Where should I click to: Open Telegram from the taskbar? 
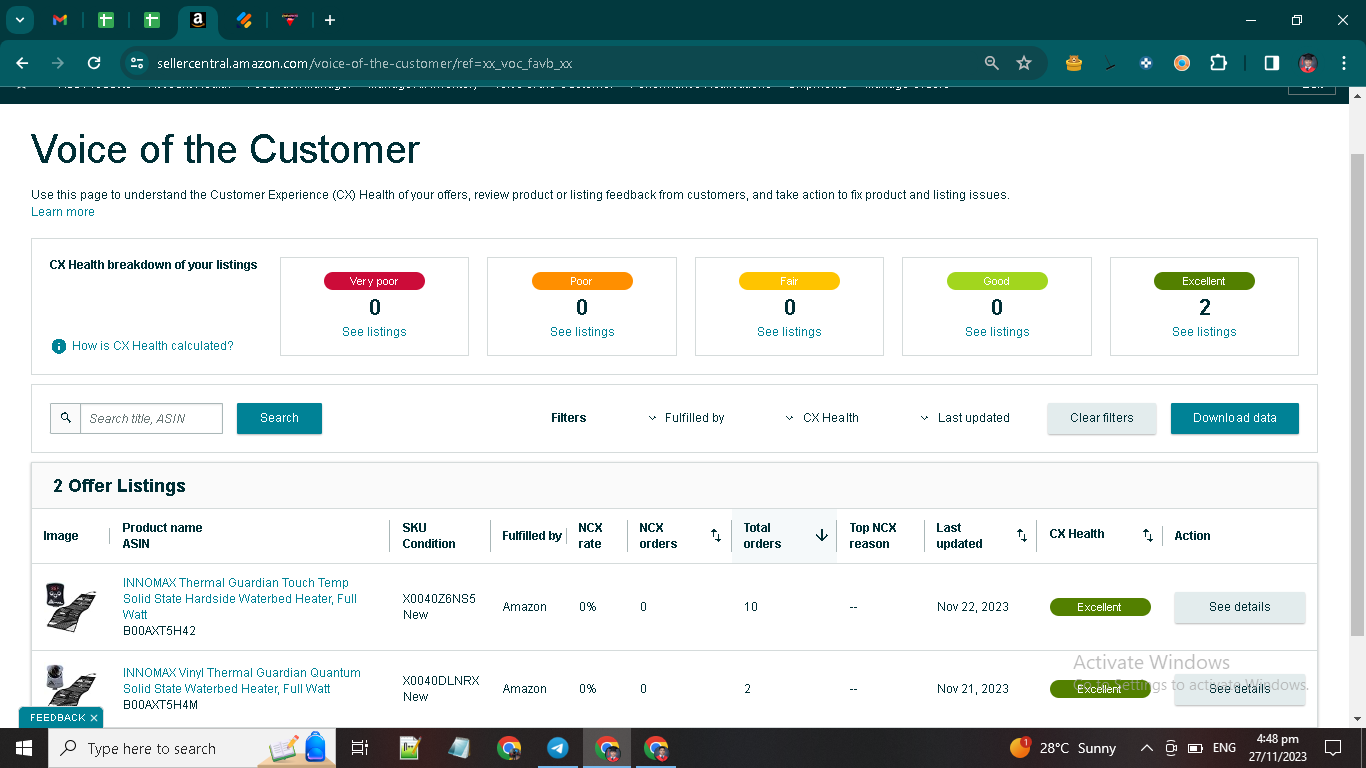point(558,748)
